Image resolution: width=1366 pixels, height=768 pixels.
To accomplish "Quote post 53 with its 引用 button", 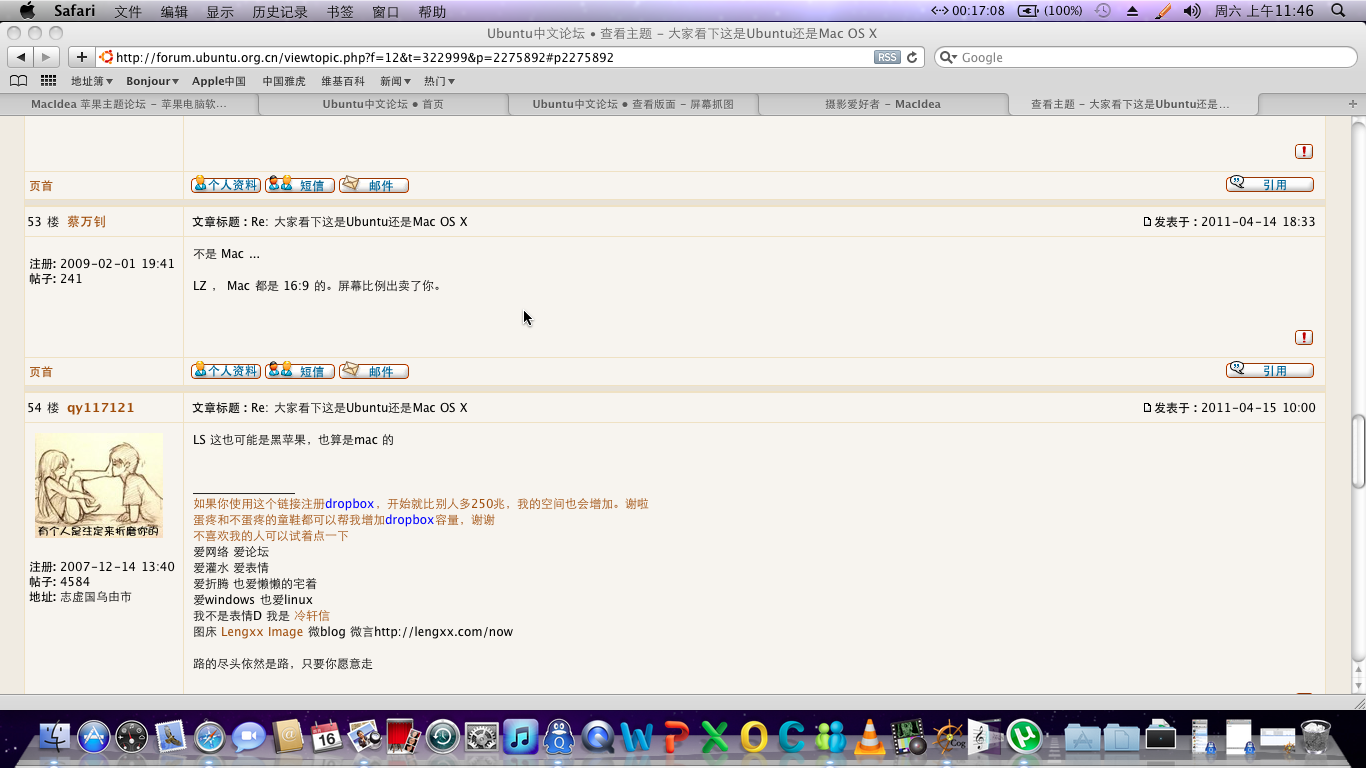I will tap(1270, 370).
